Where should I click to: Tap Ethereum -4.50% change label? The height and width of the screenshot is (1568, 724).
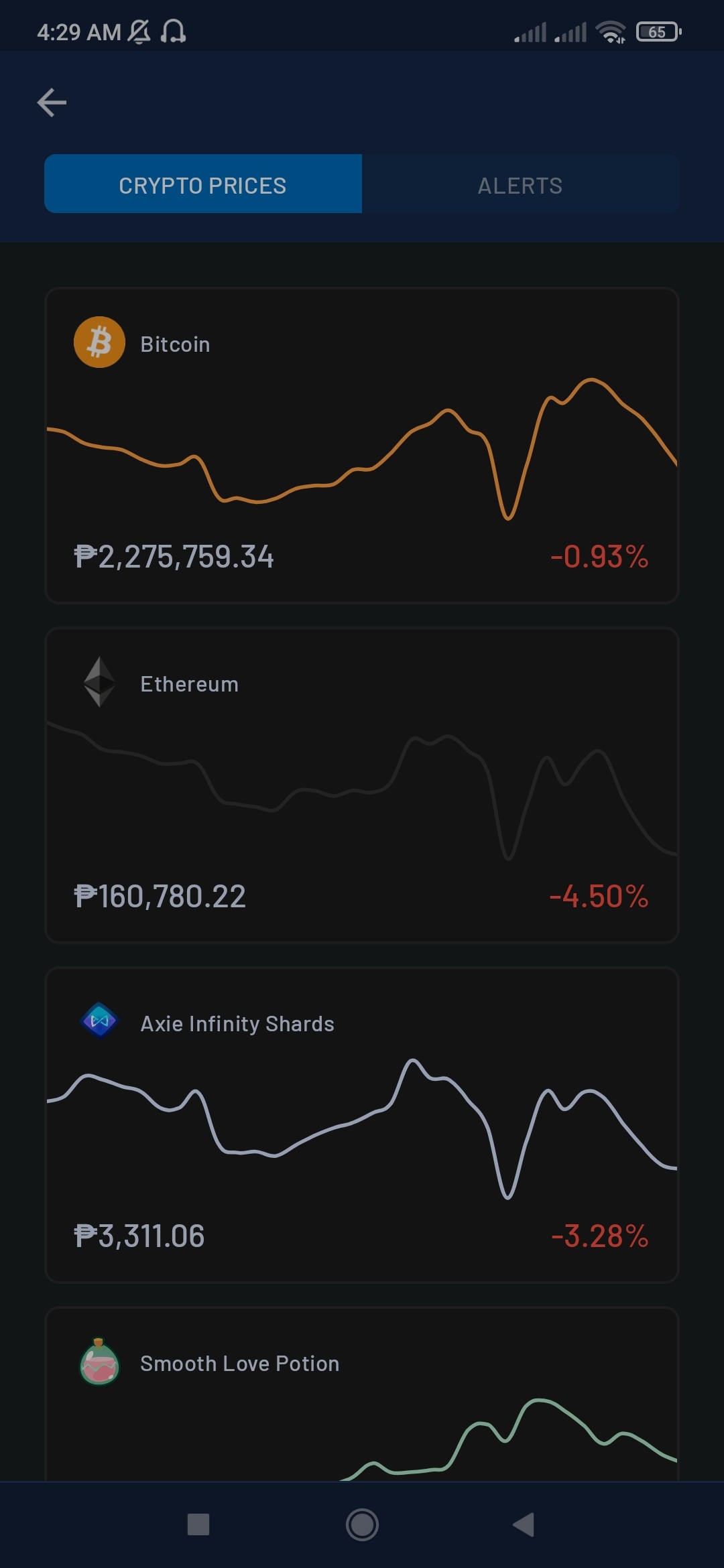599,897
